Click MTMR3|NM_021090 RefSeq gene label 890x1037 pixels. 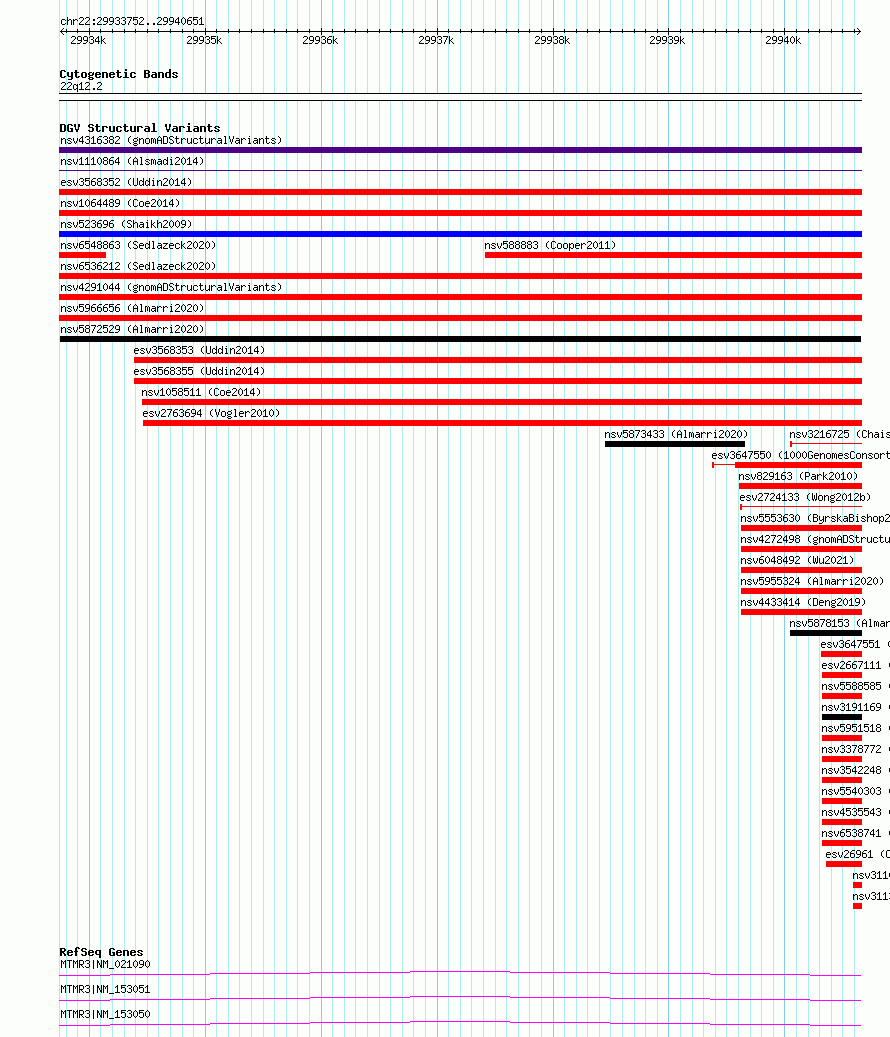105,964
